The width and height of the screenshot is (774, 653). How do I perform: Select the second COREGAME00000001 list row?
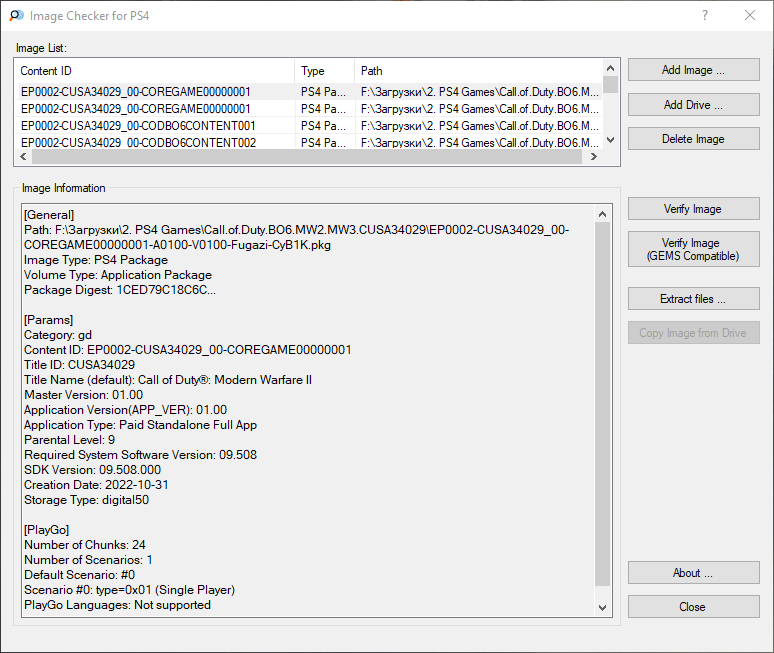pyautogui.click(x=309, y=109)
